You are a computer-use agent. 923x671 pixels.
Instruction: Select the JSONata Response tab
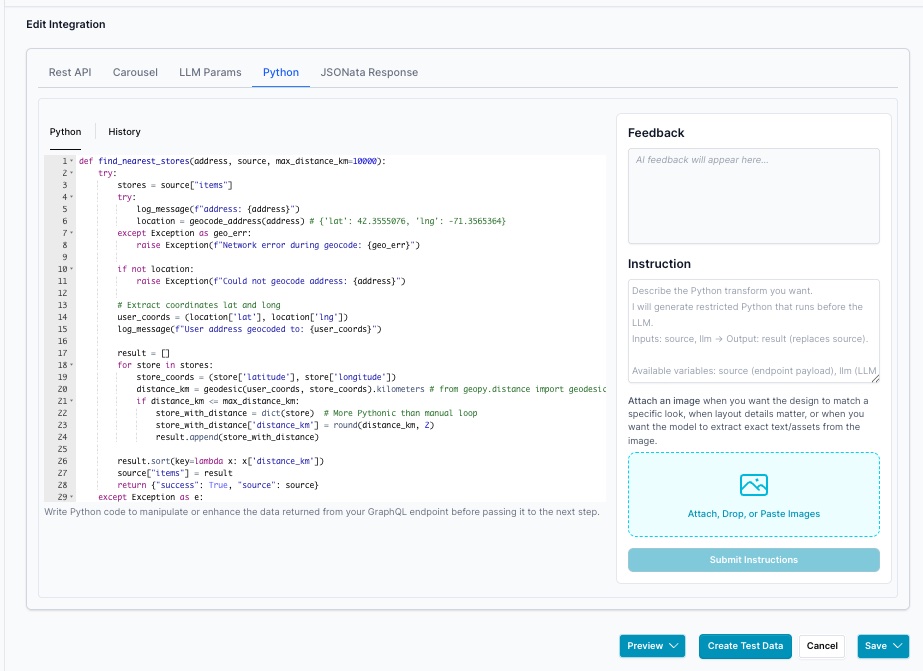pos(369,73)
